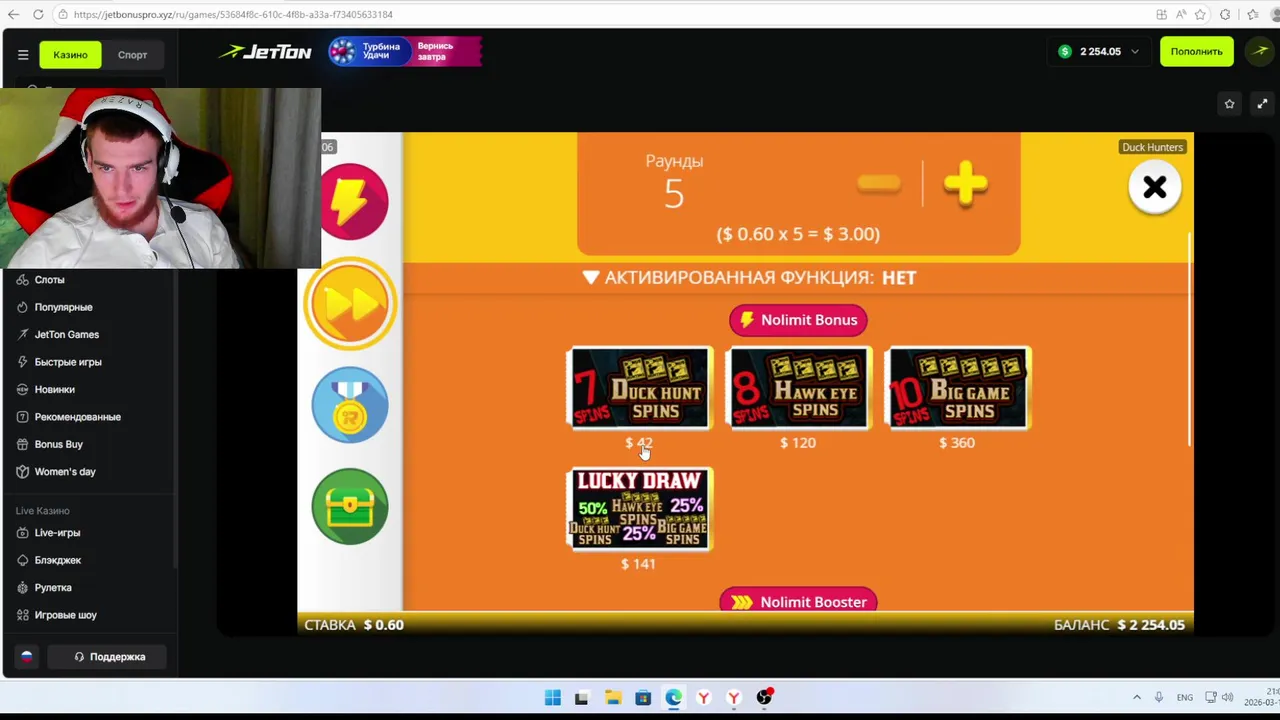The image size is (1280, 720).
Task: Open the read aloud icon
Action: pos(1180,14)
